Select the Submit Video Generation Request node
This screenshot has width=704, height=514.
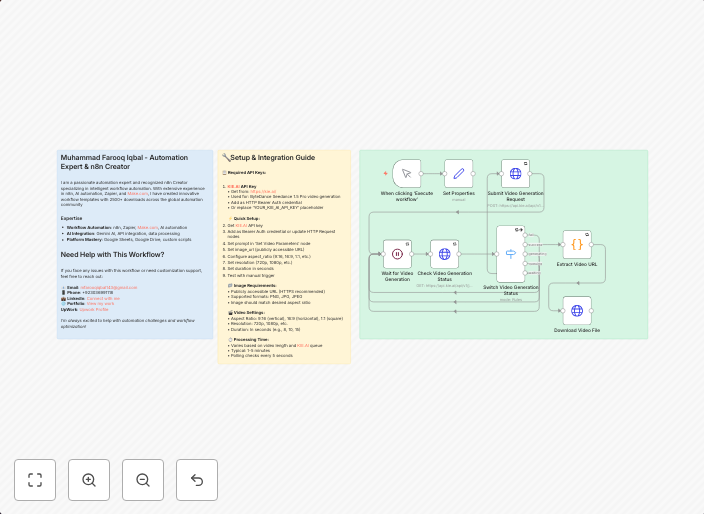[516, 173]
